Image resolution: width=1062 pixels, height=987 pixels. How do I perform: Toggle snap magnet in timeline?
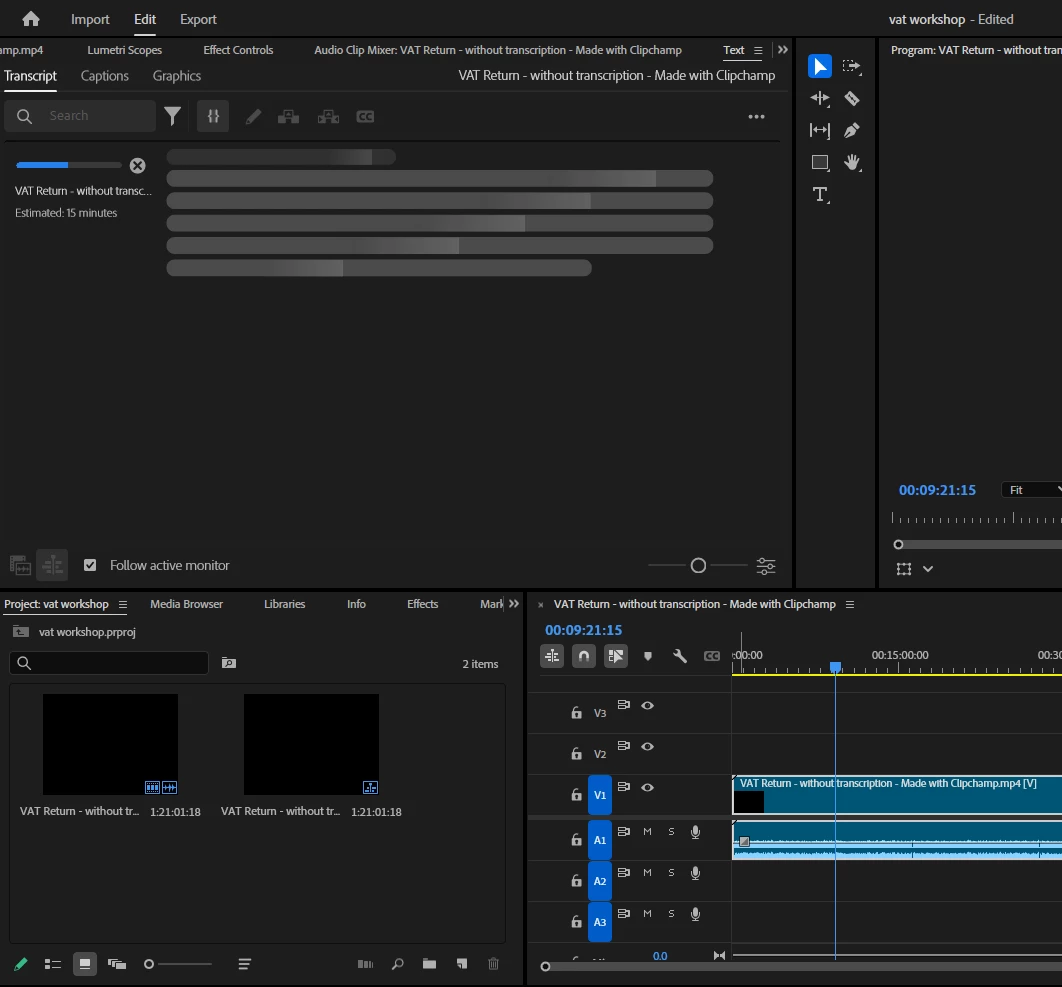[x=583, y=656]
